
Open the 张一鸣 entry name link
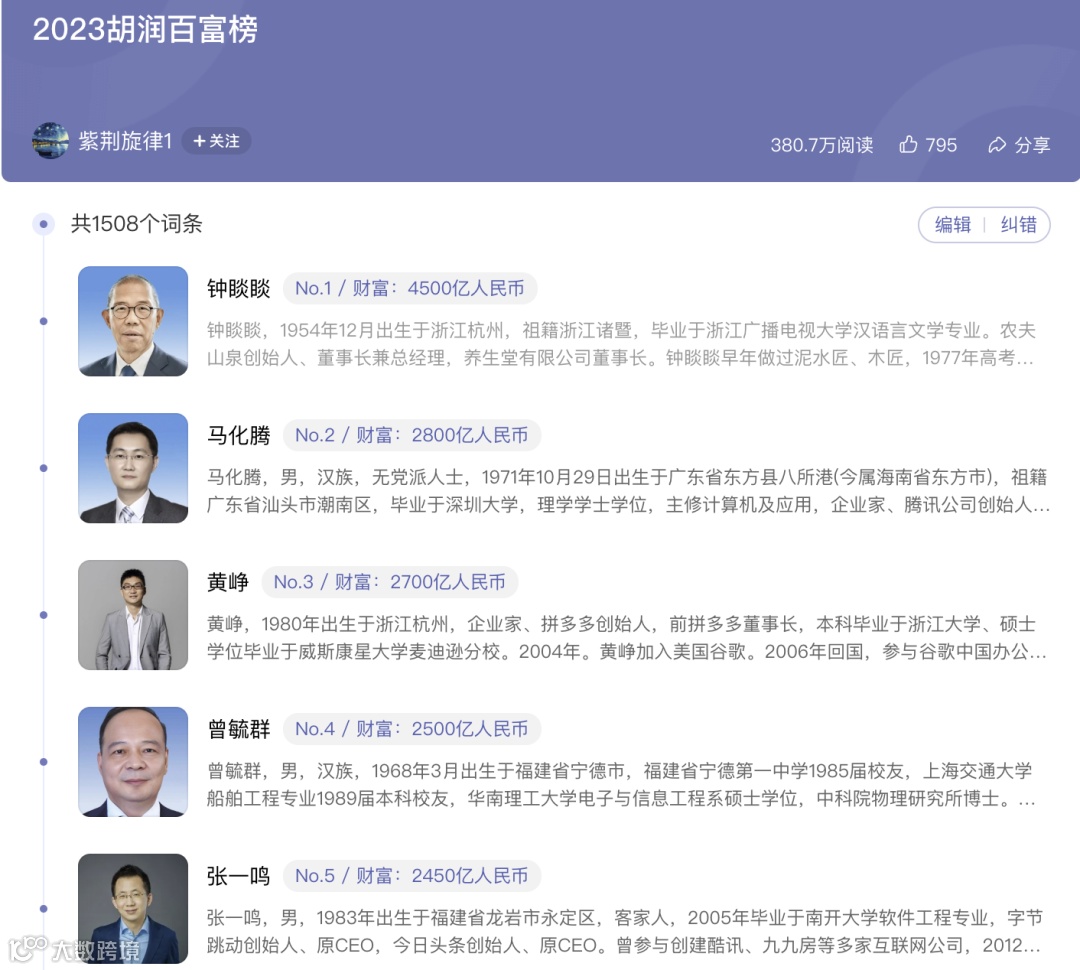coord(238,875)
